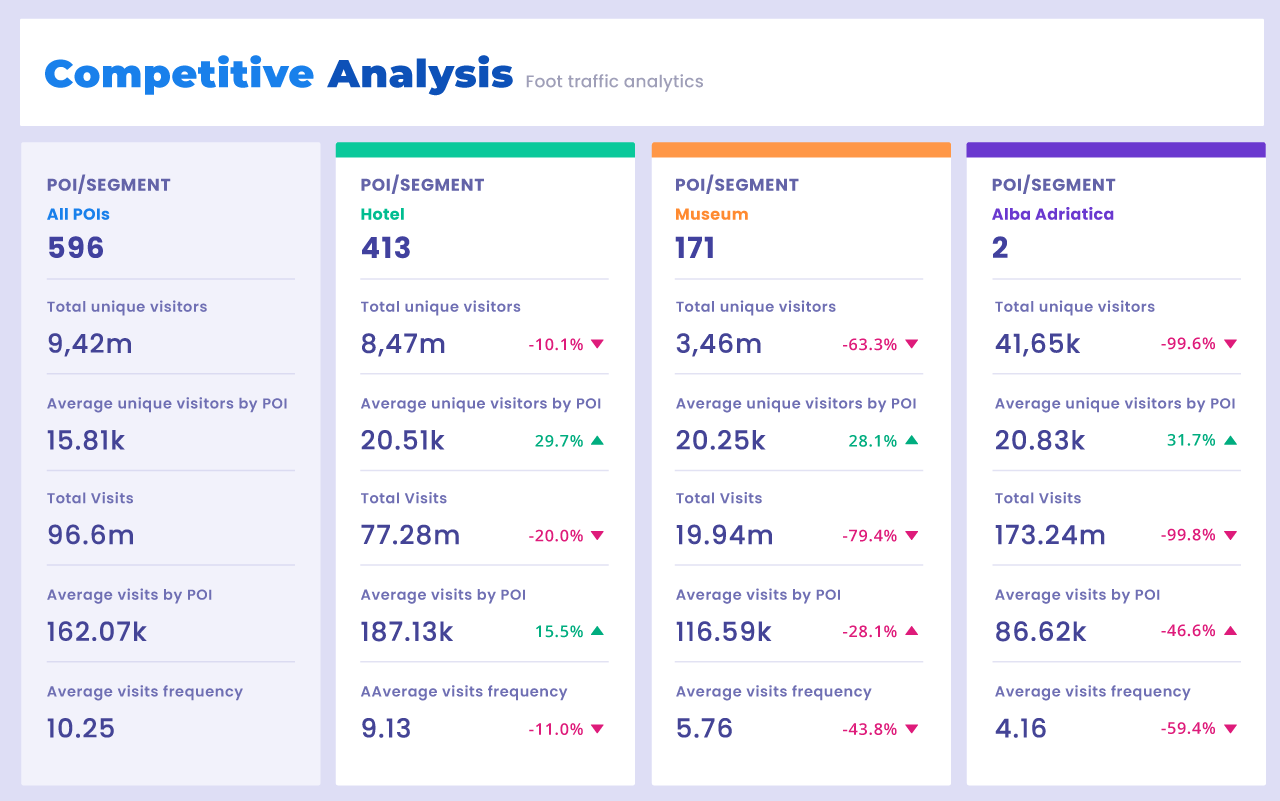
Task: Click the green Hotel card color bar
Action: [x=485, y=150]
